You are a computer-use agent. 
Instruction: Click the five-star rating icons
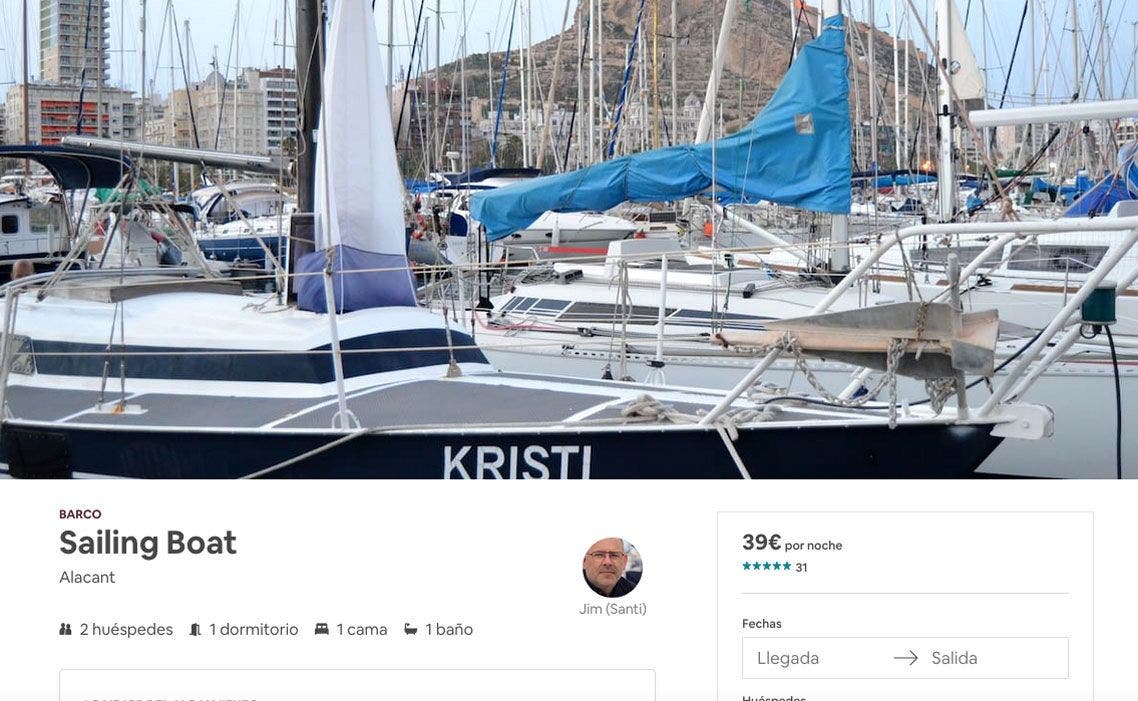coord(766,566)
